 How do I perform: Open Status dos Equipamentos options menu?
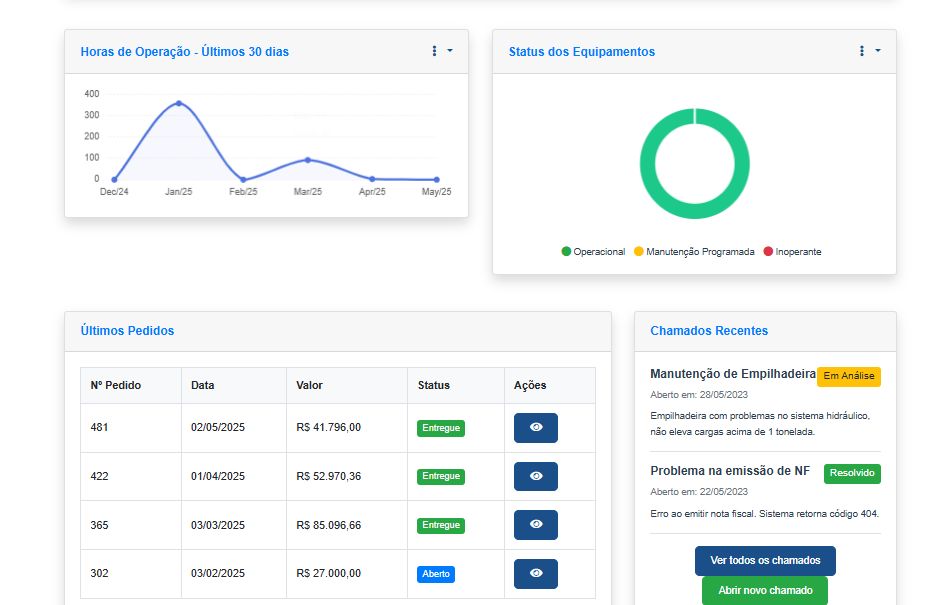coord(868,51)
